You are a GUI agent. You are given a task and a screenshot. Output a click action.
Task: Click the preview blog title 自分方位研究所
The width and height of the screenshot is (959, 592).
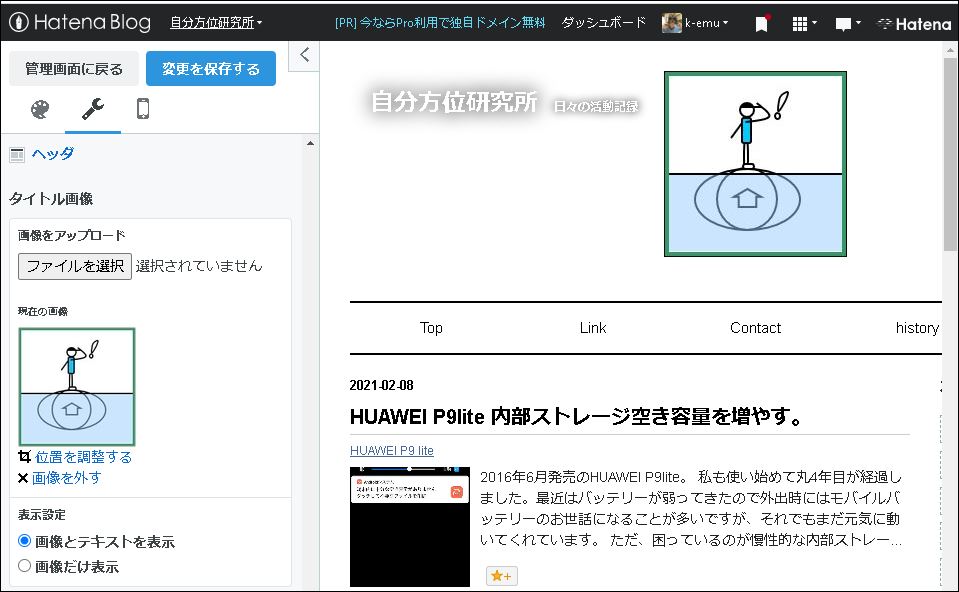point(454,102)
